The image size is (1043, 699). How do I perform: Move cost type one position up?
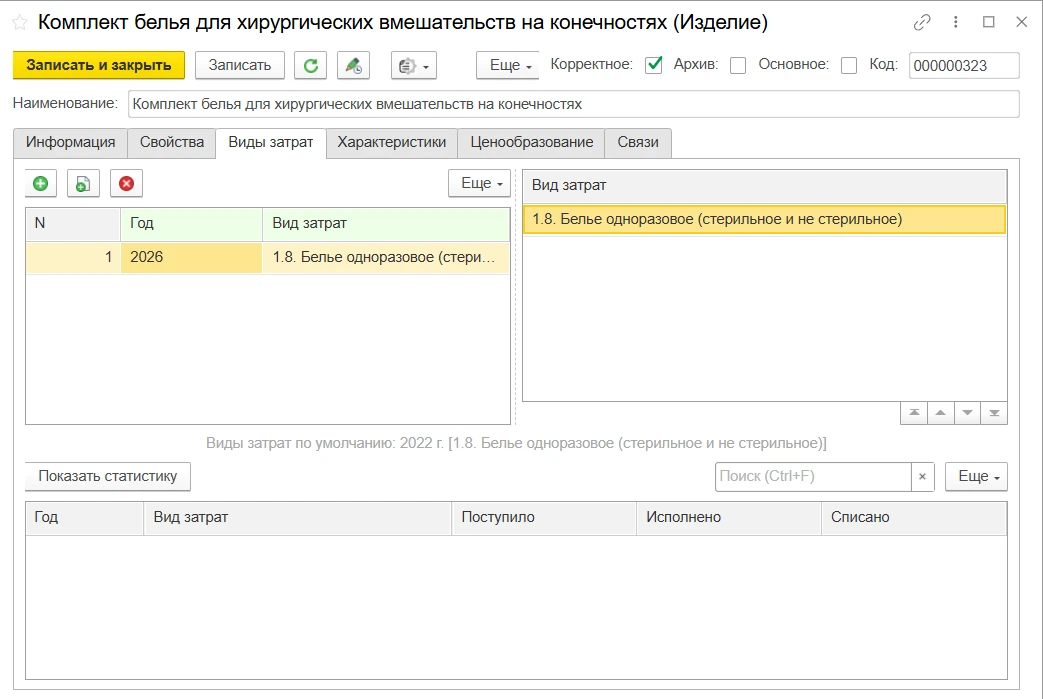[941, 413]
